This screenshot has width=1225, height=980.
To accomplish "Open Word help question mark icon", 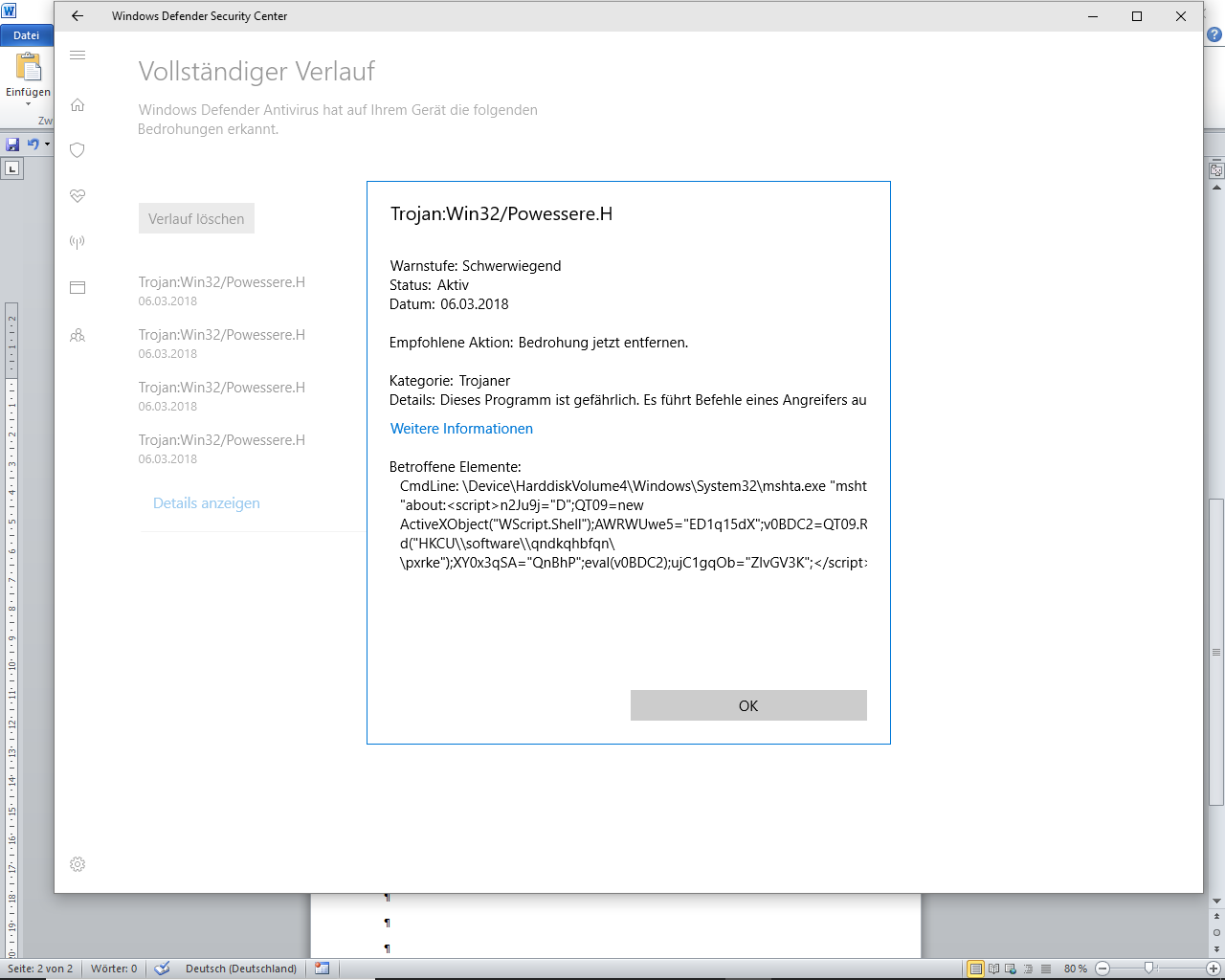I will tap(1214, 34).
